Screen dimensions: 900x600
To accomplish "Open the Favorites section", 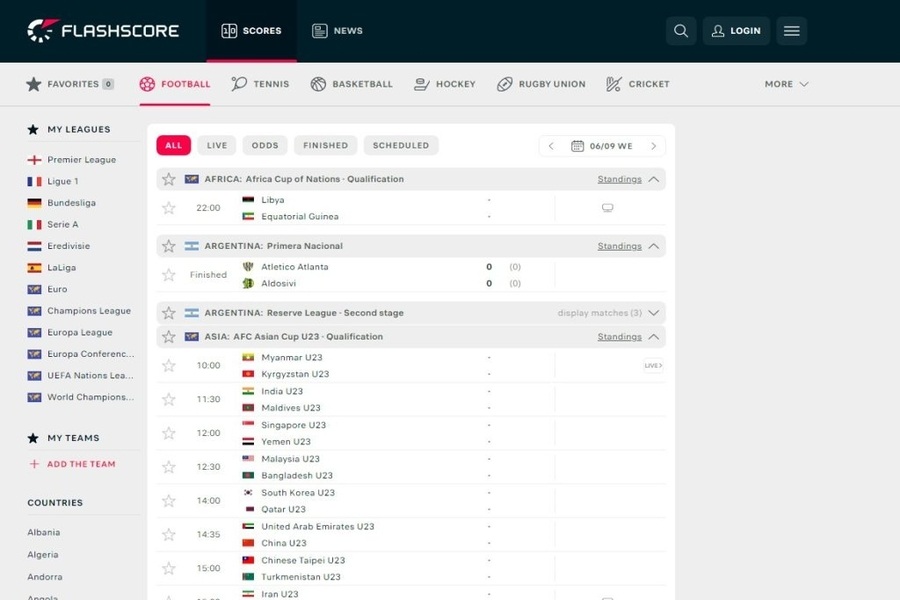I will coord(69,84).
